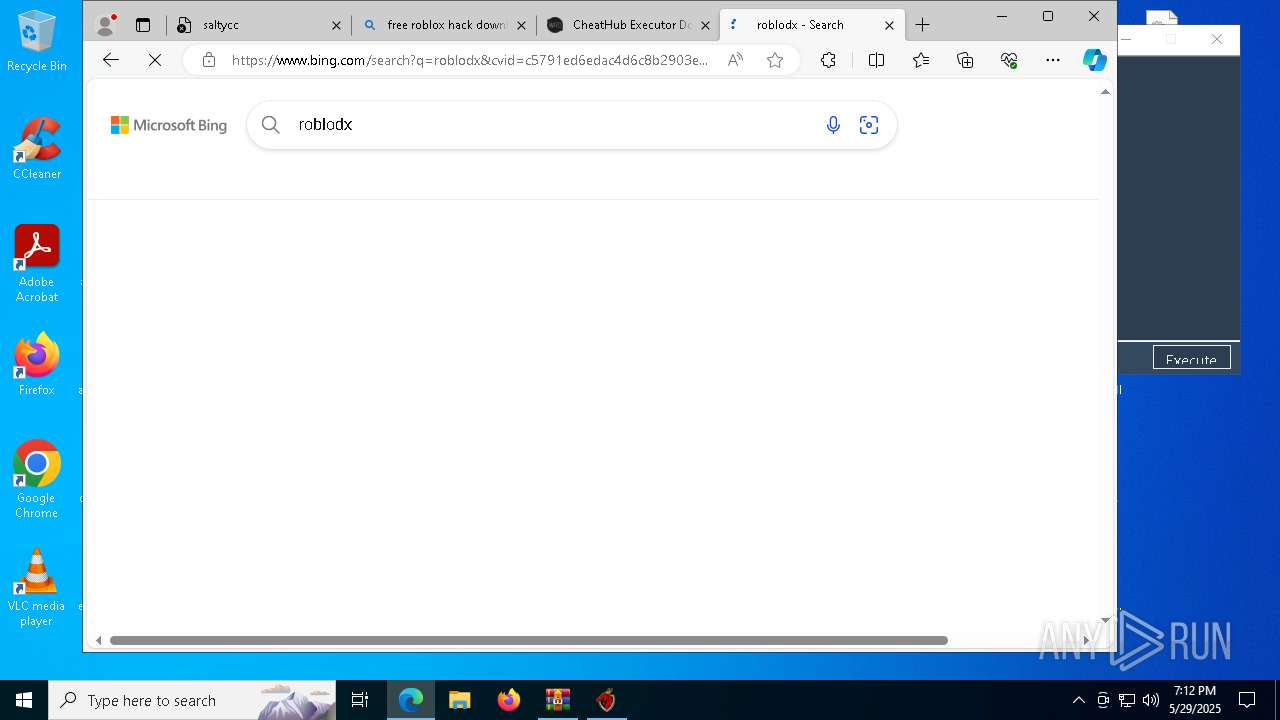The width and height of the screenshot is (1280, 720).
Task: Open the red app on taskbar
Action: pyautogui.click(x=606, y=700)
